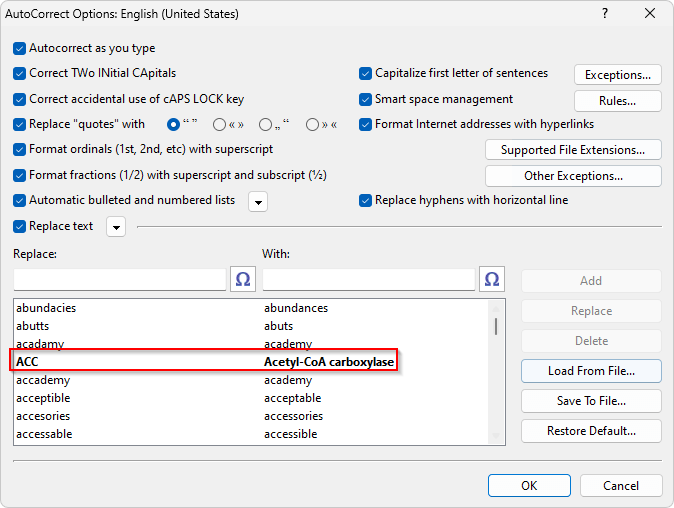This screenshot has height=508, width=674.
Task: Open smart space Rules dialog
Action: pyautogui.click(x=618, y=101)
